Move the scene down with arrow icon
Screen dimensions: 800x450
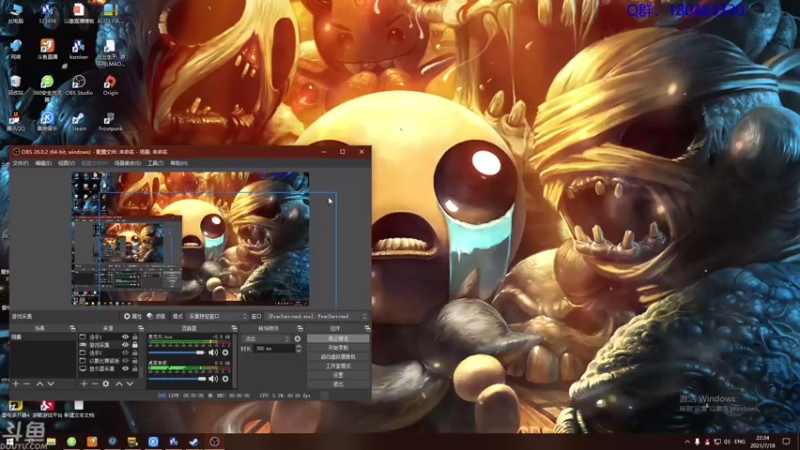[x=51, y=384]
